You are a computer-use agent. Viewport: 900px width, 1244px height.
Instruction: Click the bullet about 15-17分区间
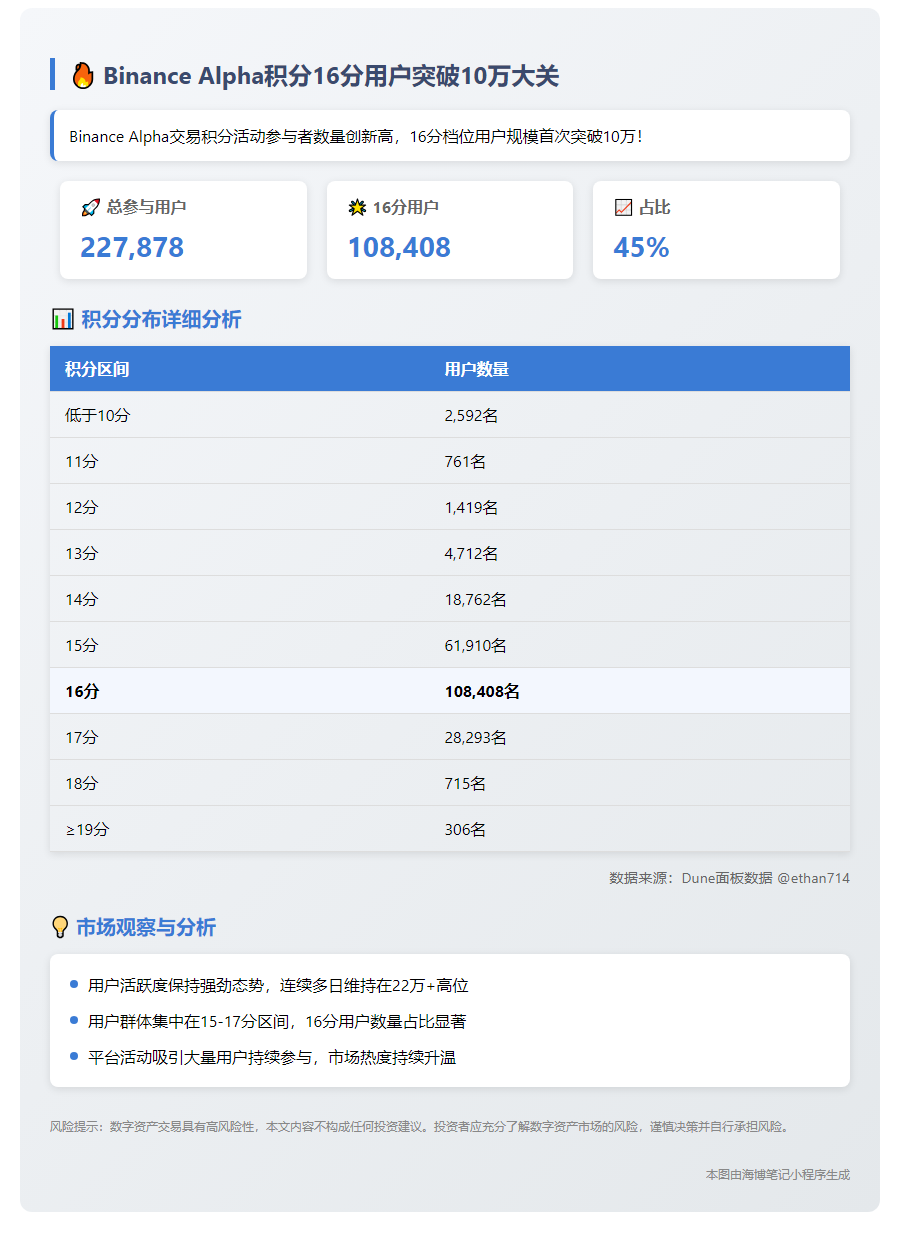pyautogui.click(x=277, y=1021)
